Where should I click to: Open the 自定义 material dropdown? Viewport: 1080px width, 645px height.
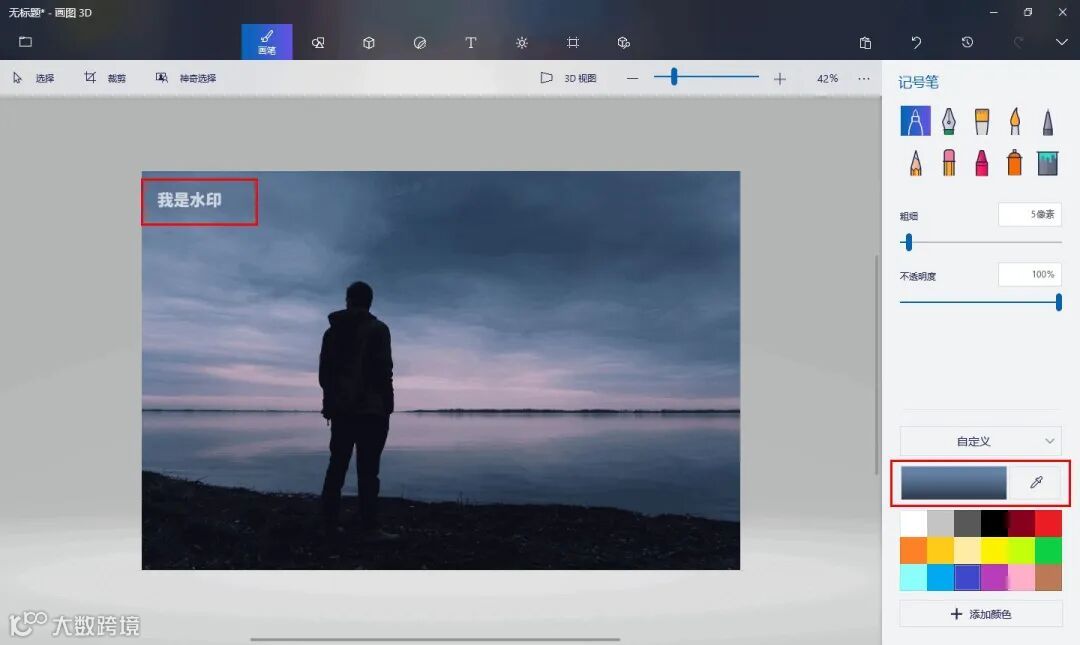[980, 441]
